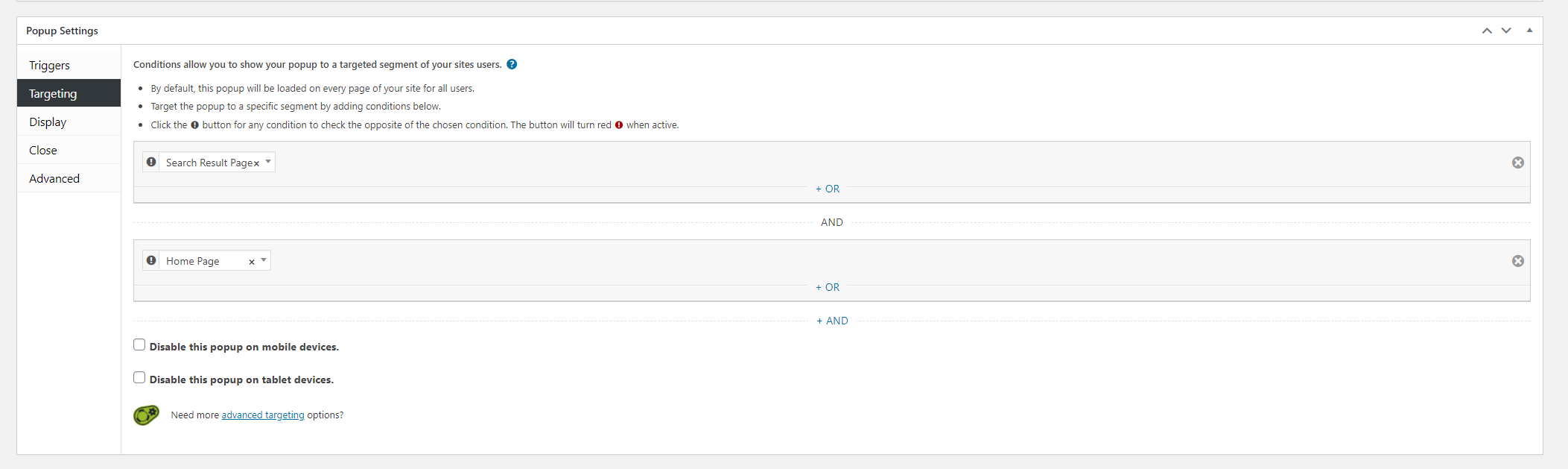The image size is (1568, 469).
Task: Click the green targeting extension logo
Action: click(x=147, y=415)
